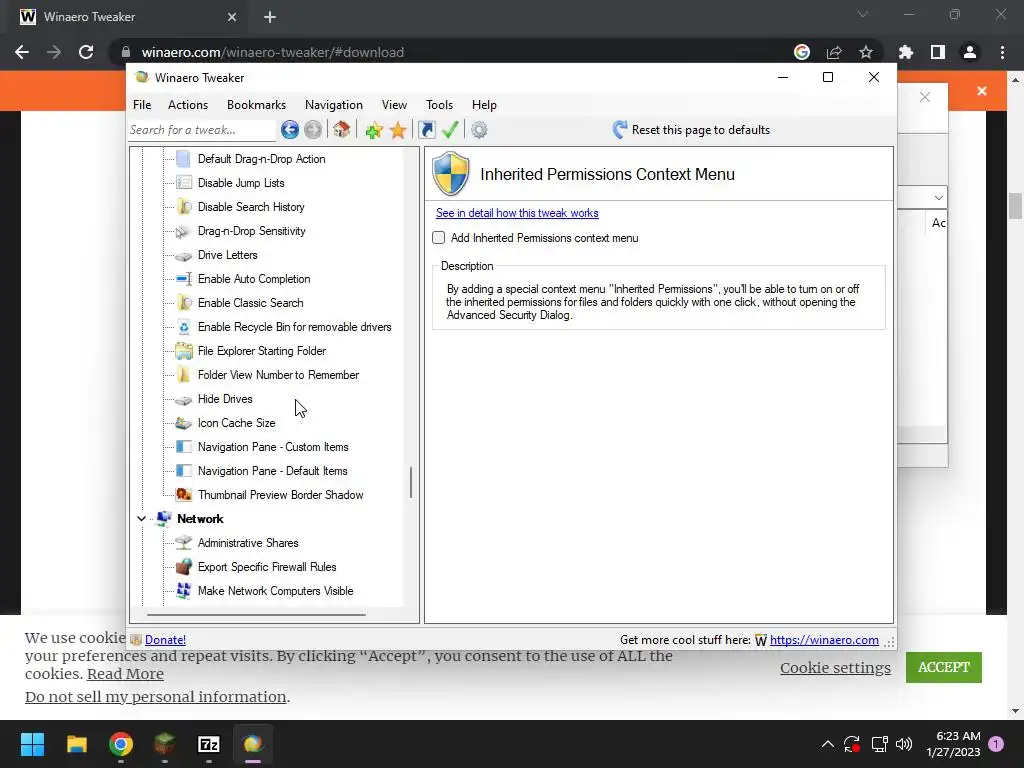Image resolution: width=1024 pixels, height=768 pixels.
Task: Open Windows Start menu
Action: coord(32,744)
